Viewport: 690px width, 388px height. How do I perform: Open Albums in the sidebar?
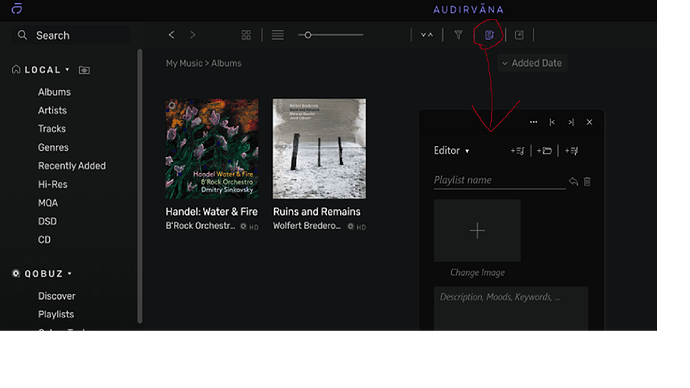(54, 92)
